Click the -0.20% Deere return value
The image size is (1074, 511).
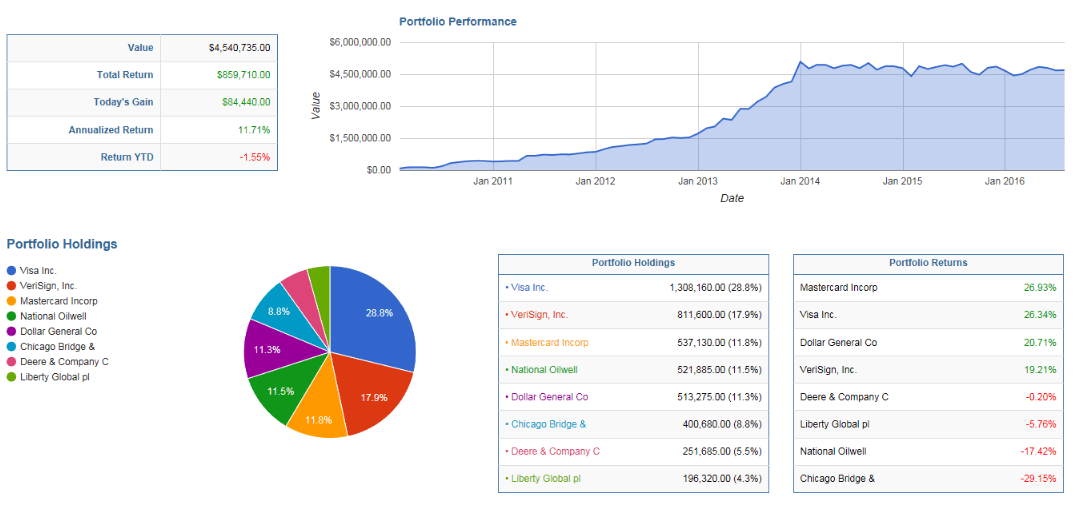1041,397
